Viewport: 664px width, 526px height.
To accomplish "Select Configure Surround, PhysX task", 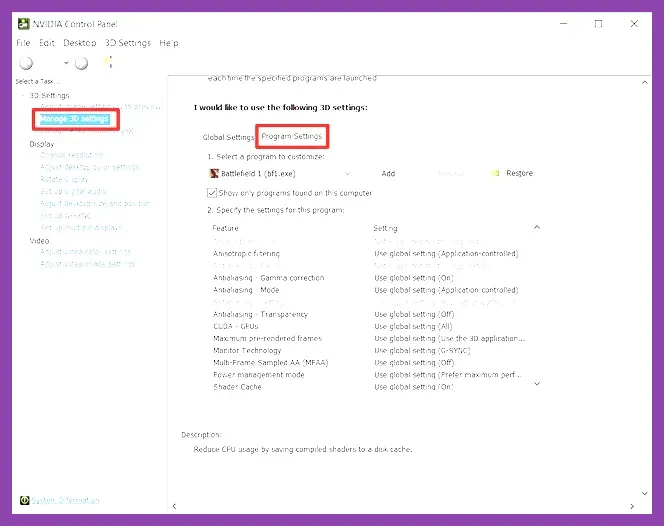I will (x=88, y=131).
